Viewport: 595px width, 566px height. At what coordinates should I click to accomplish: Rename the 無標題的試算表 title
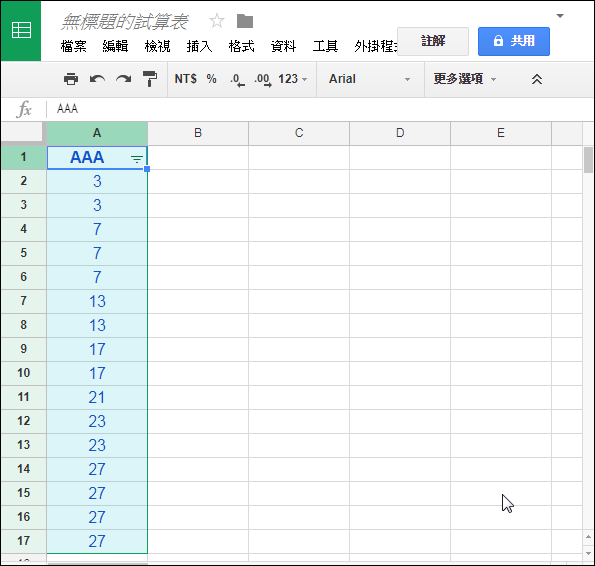(x=124, y=21)
